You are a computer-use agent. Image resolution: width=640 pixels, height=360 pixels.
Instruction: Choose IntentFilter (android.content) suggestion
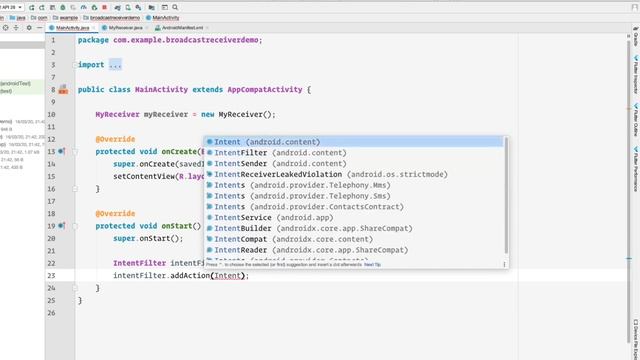click(354, 153)
